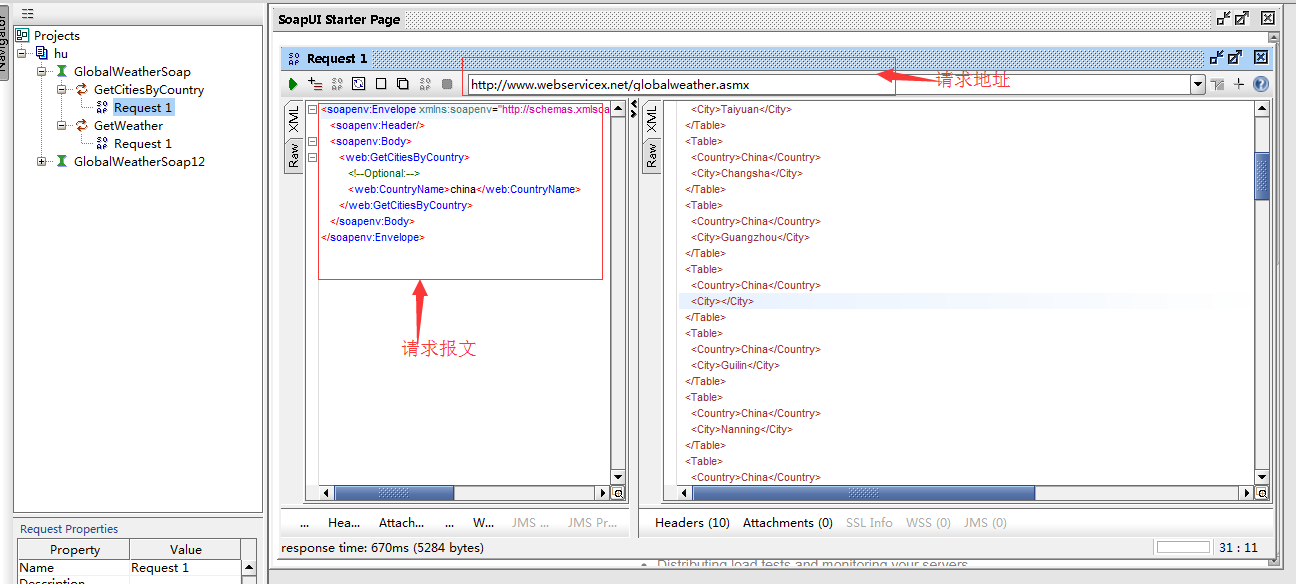Click request XML horizontal scrollbar thumb

[393, 493]
